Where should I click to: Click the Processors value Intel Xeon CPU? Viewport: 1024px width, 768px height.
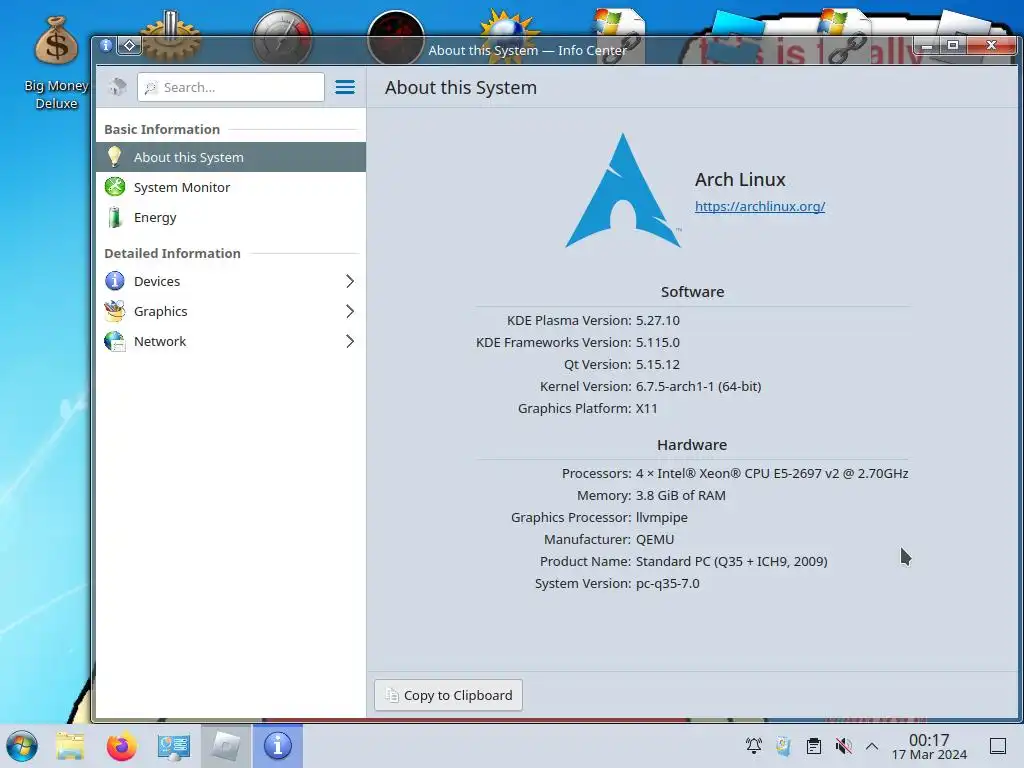pos(772,473)
